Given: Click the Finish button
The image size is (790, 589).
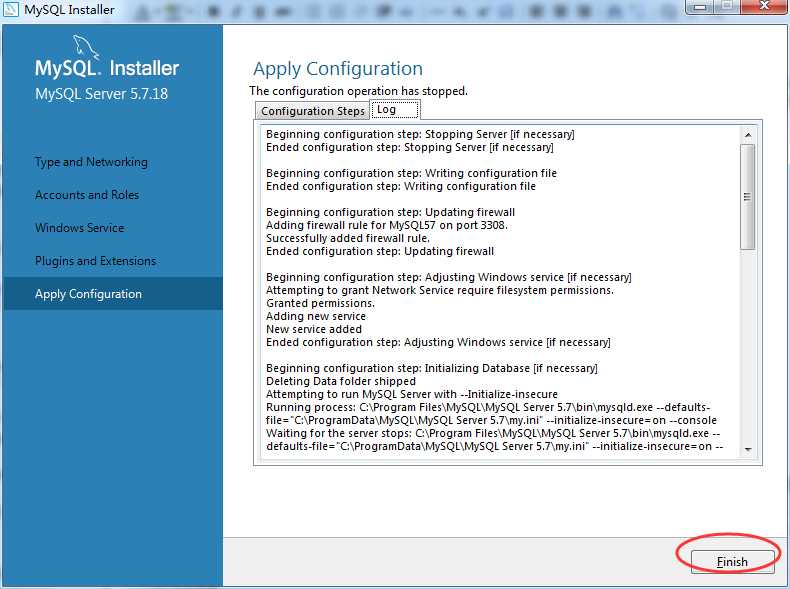Looking at the screenshot, I should pyautogui.click(x=732, y=561).
